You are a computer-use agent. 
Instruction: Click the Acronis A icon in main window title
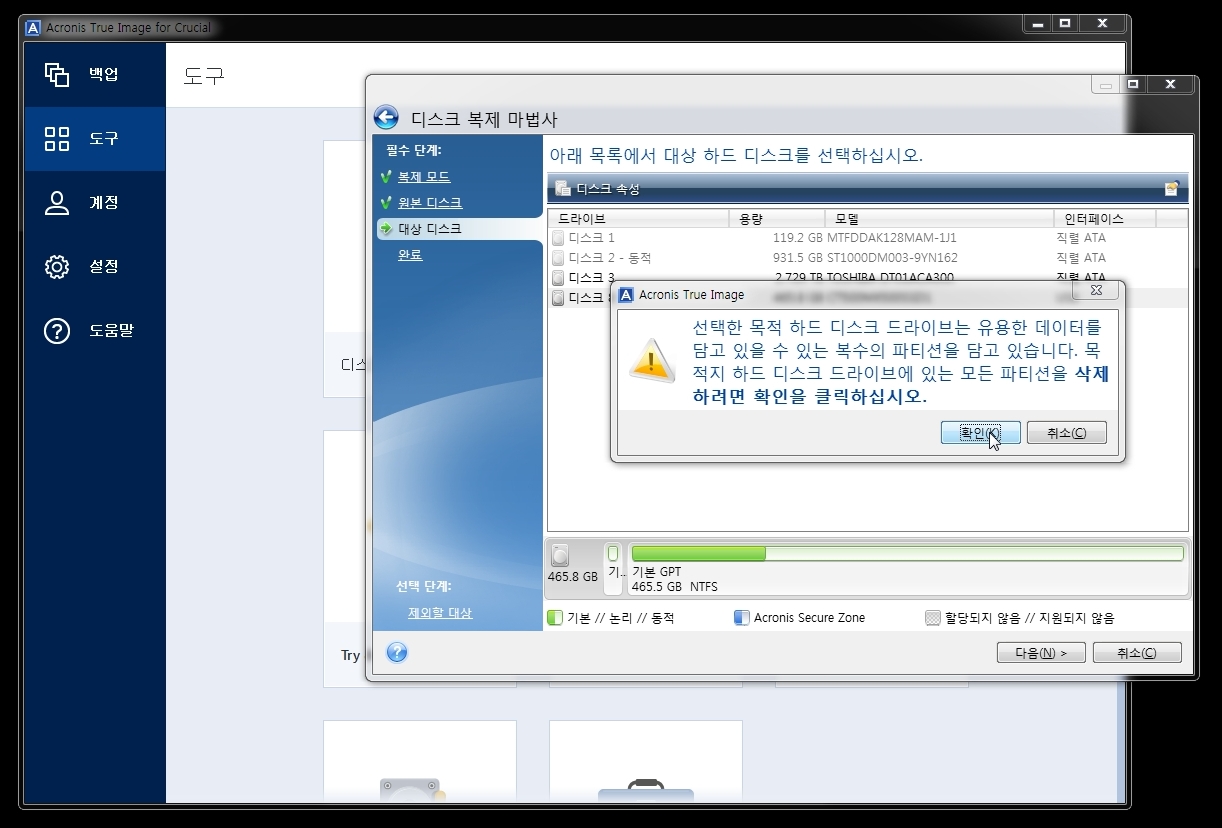34,27
